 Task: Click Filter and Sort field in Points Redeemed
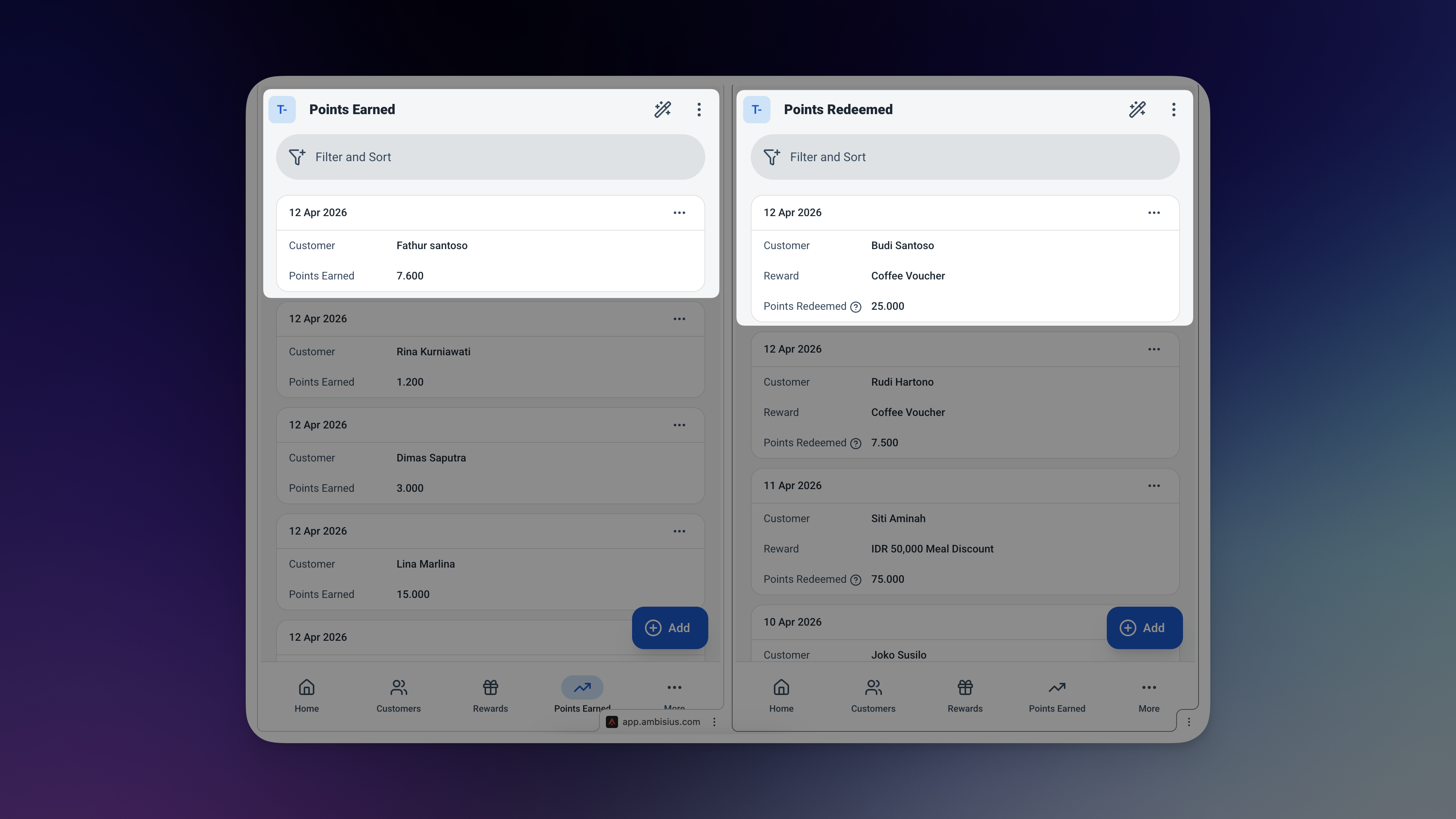tap(965, 157)
